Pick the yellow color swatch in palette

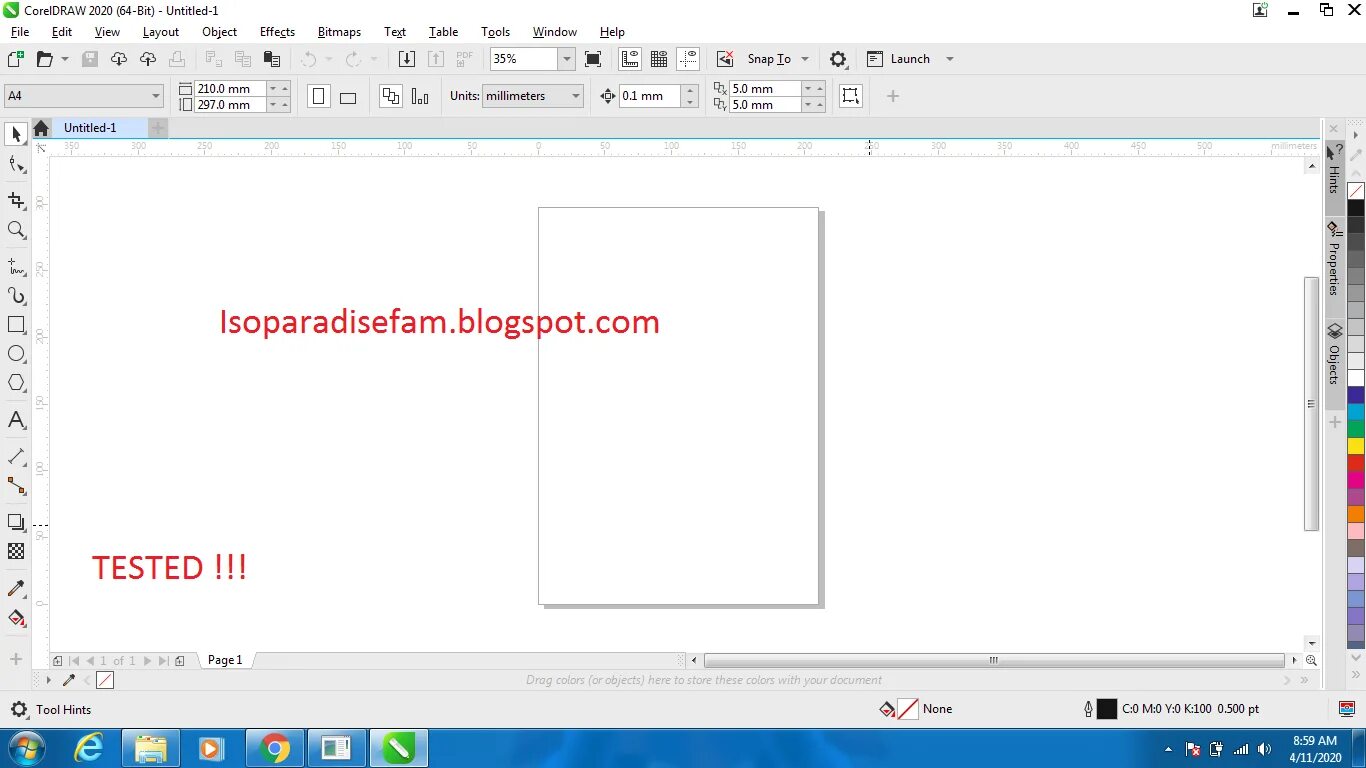(1356, 446)
